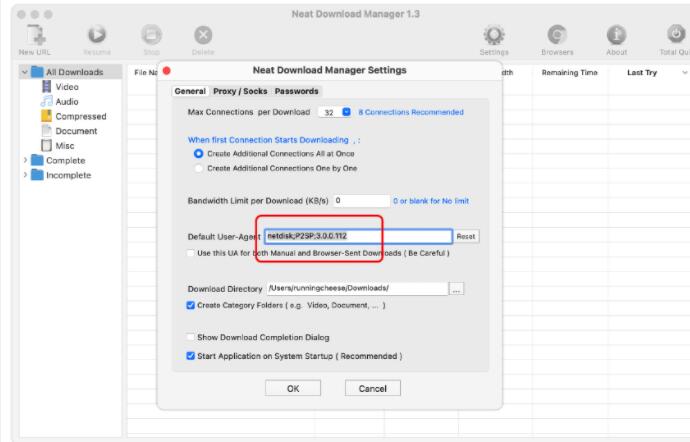The width and height of the screenshot is (690, 442).
Task: Select Create Additional Connections One by One
Action: pyautogui.click(x=198, y=168)
